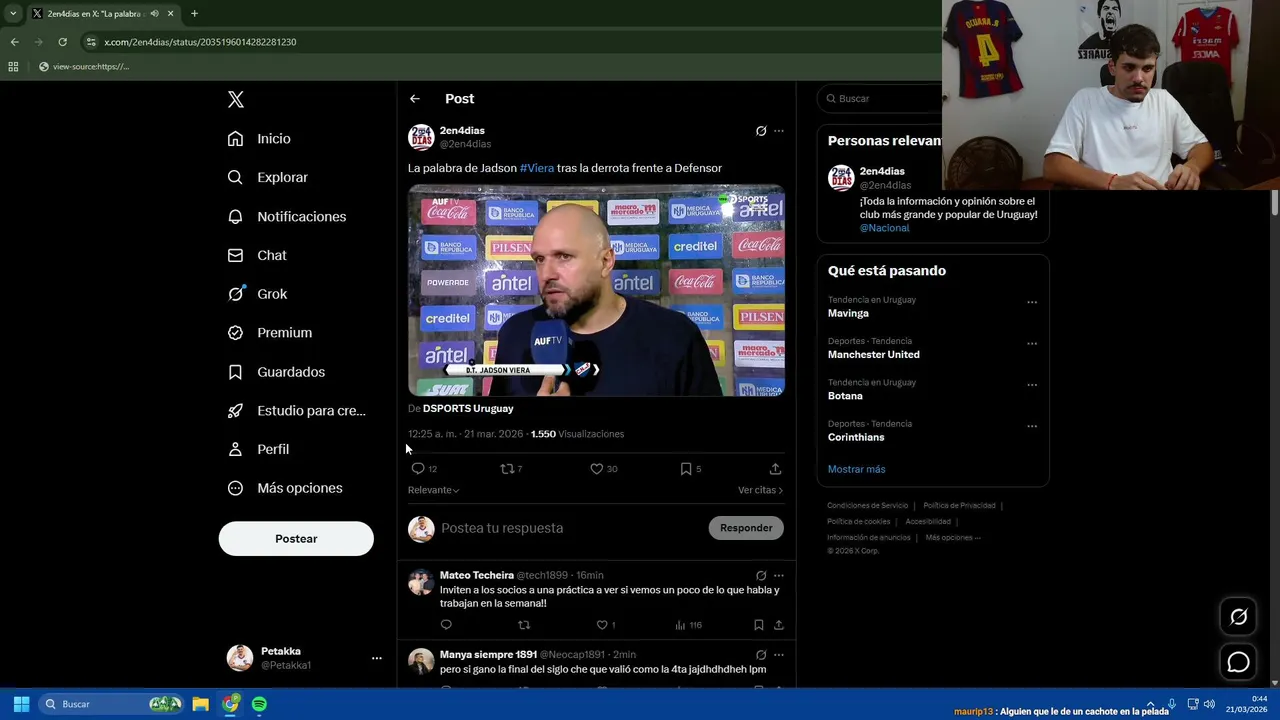Click the X logo in sidebar
The height and width of the screenshot is (720, 1280).
coord(236,99)
